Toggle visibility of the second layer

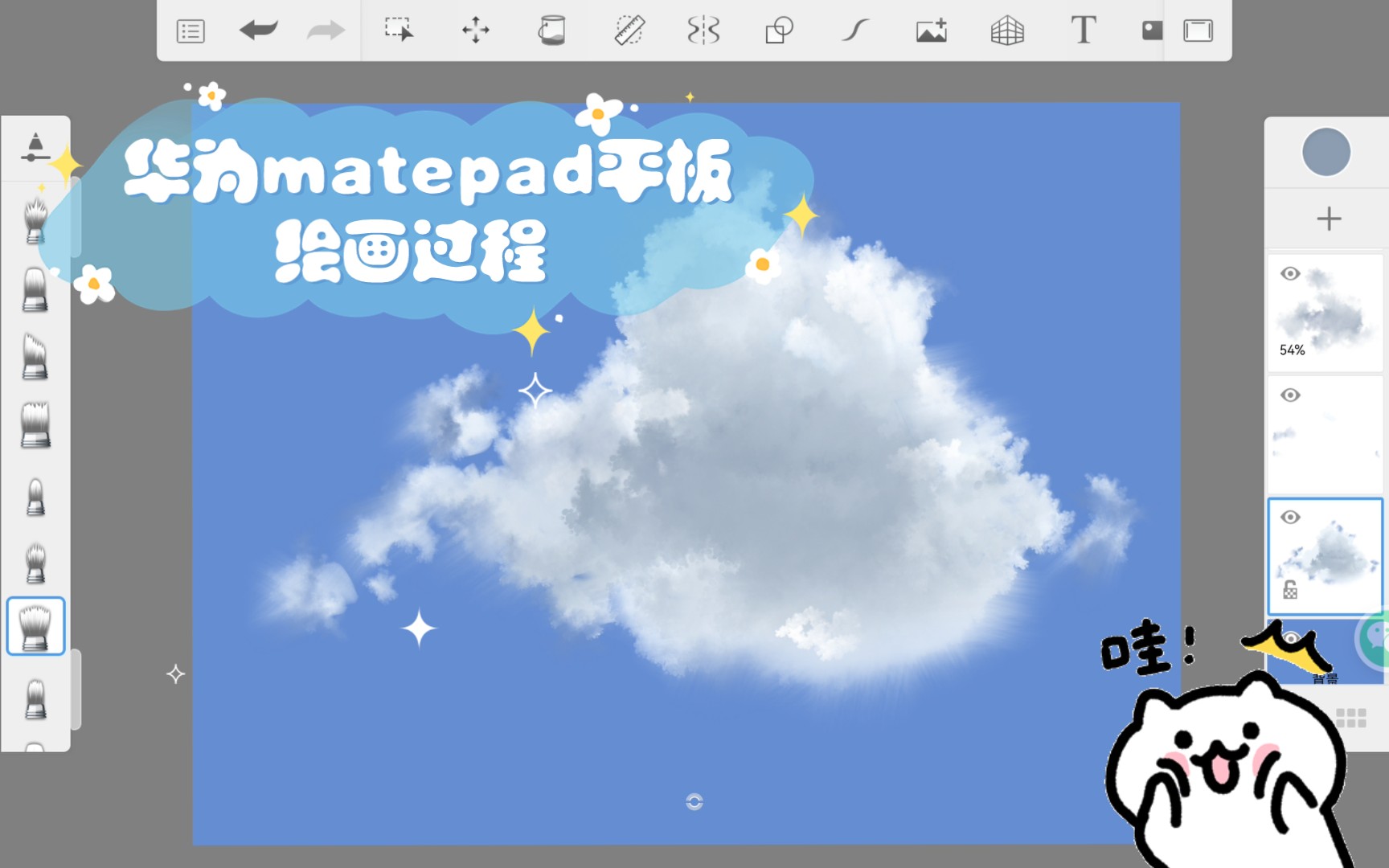(1290, 395)
